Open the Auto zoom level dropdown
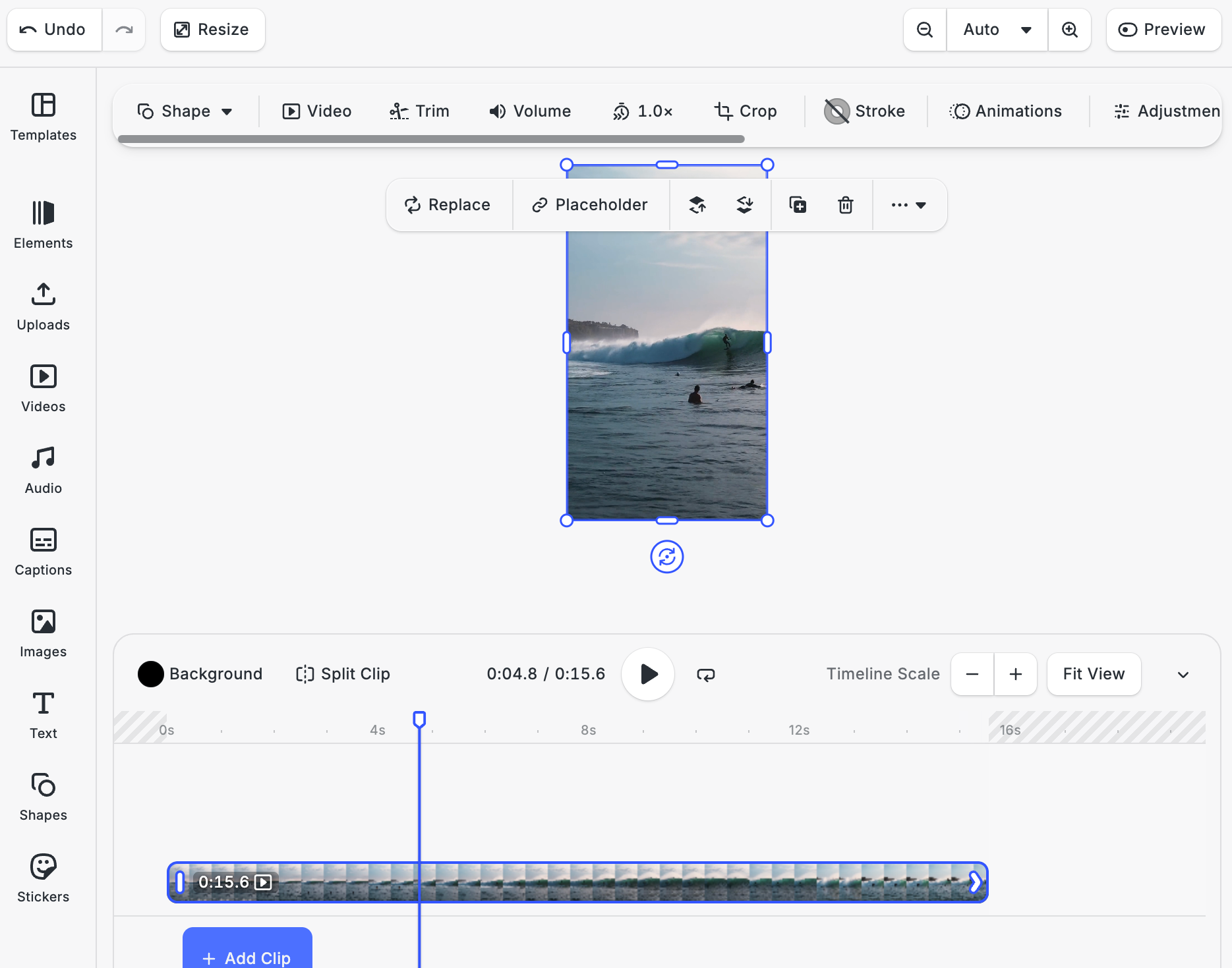This screenshot has width=1232, height=968. [x=997, y=30]
